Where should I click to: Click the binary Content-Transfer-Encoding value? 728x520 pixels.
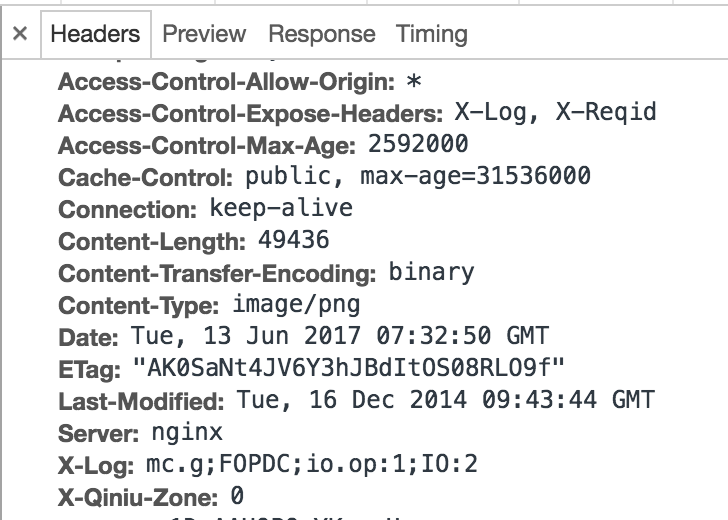tap(432, 273)
